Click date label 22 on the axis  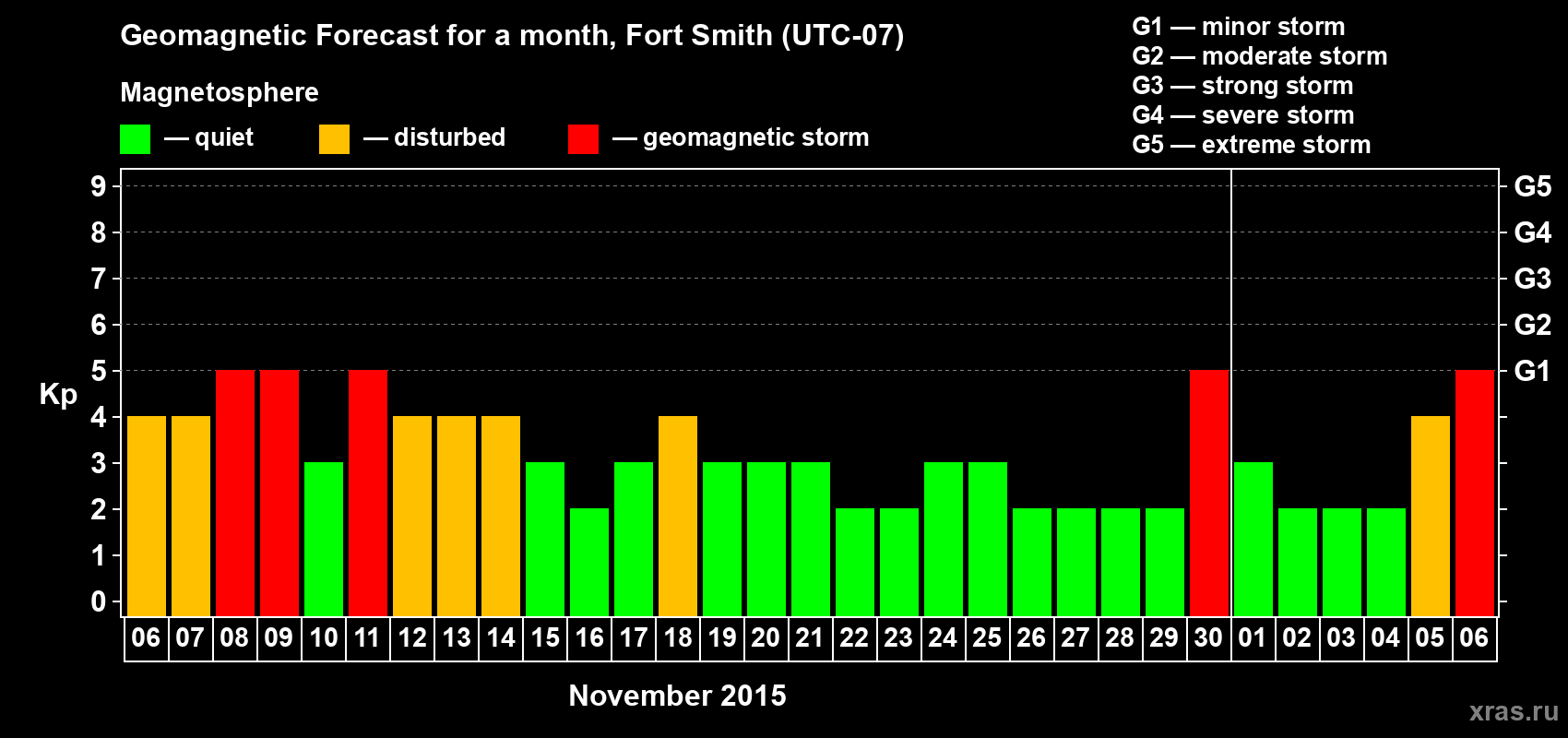click(854, 638)
